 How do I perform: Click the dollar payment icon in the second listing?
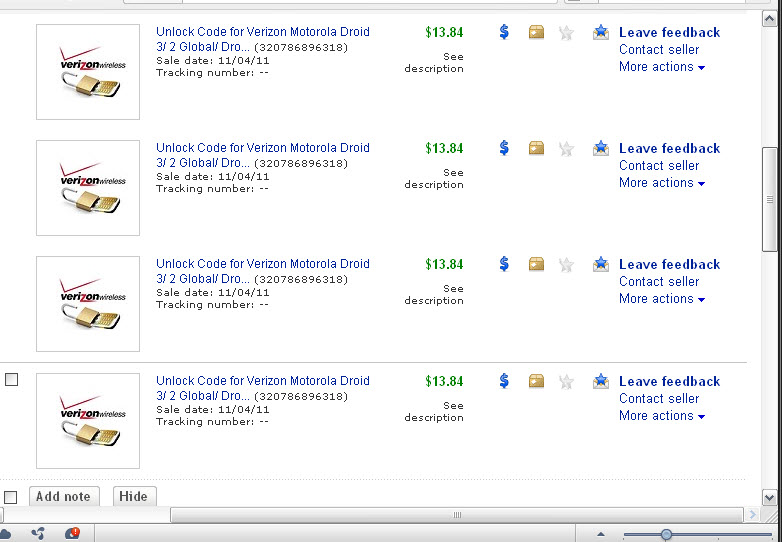pos(504,148)
